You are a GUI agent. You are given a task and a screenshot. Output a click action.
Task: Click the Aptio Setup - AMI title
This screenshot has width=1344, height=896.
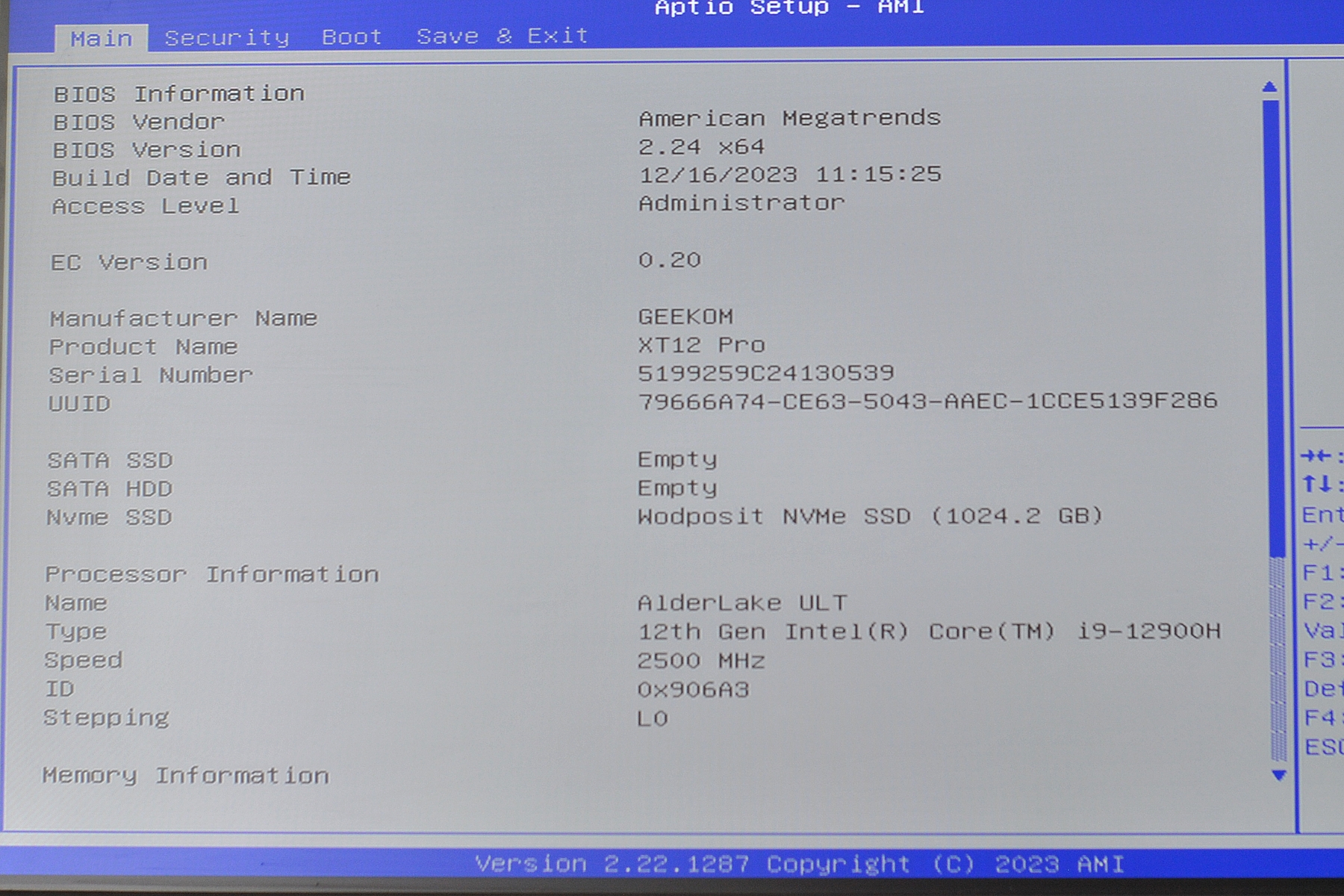(x=789, y=7)
